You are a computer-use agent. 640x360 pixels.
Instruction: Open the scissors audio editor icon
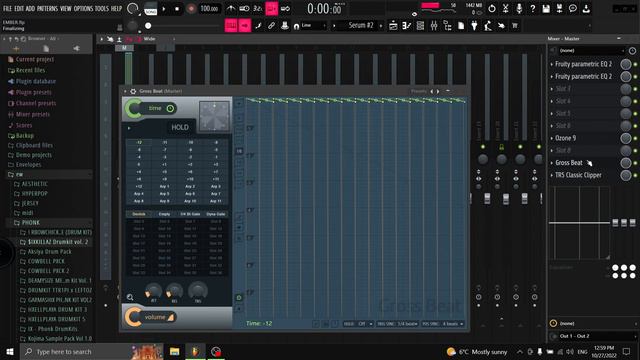[x=505, y=8]
